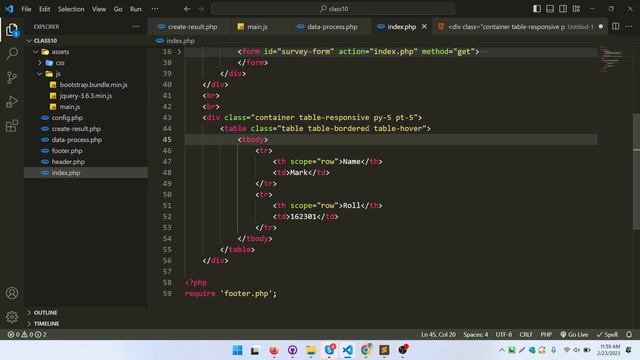The image size is (640, 360).
Task: Toggle the secondary side bar layout icon
Action: [563, 9]
